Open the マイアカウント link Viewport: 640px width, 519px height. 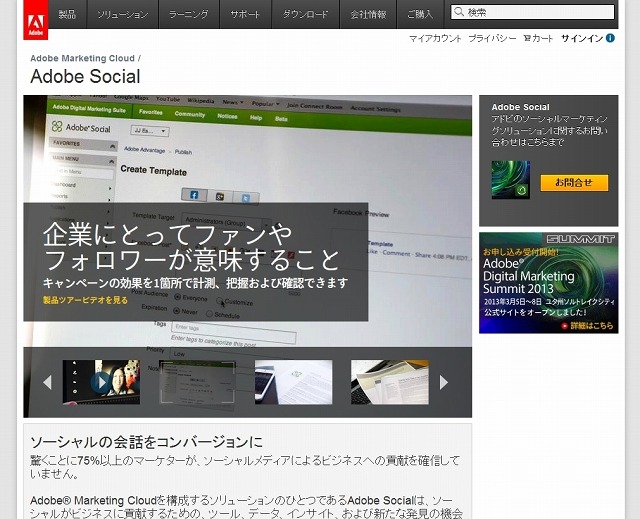tap(435, 38)
